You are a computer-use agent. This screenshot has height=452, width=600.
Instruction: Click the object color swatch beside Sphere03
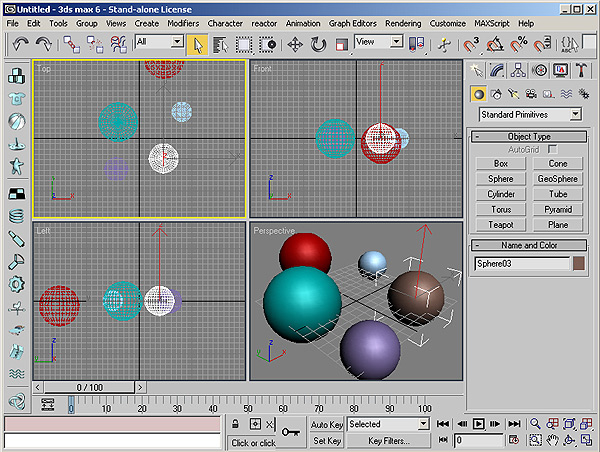point(577,264)
